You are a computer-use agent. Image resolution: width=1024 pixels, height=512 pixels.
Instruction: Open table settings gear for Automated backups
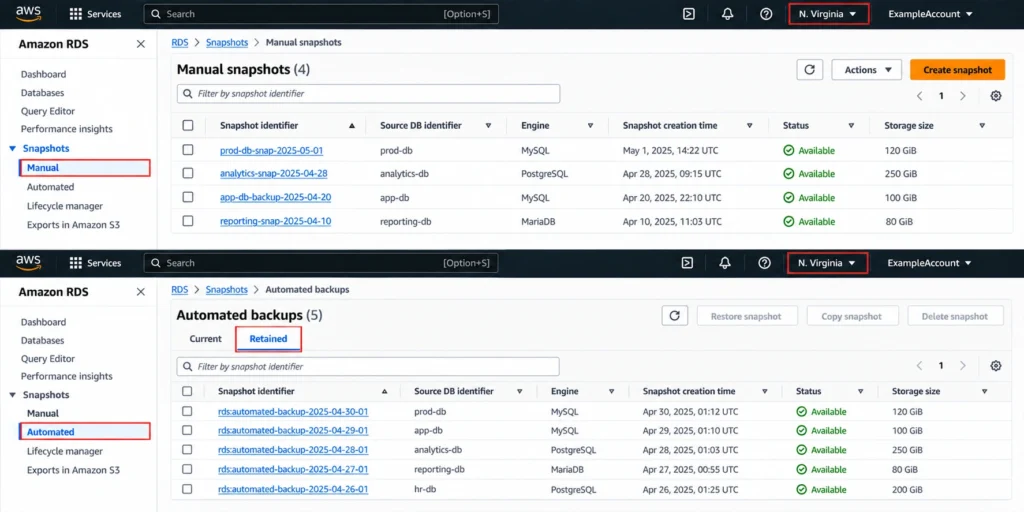(x=995, y=366)
